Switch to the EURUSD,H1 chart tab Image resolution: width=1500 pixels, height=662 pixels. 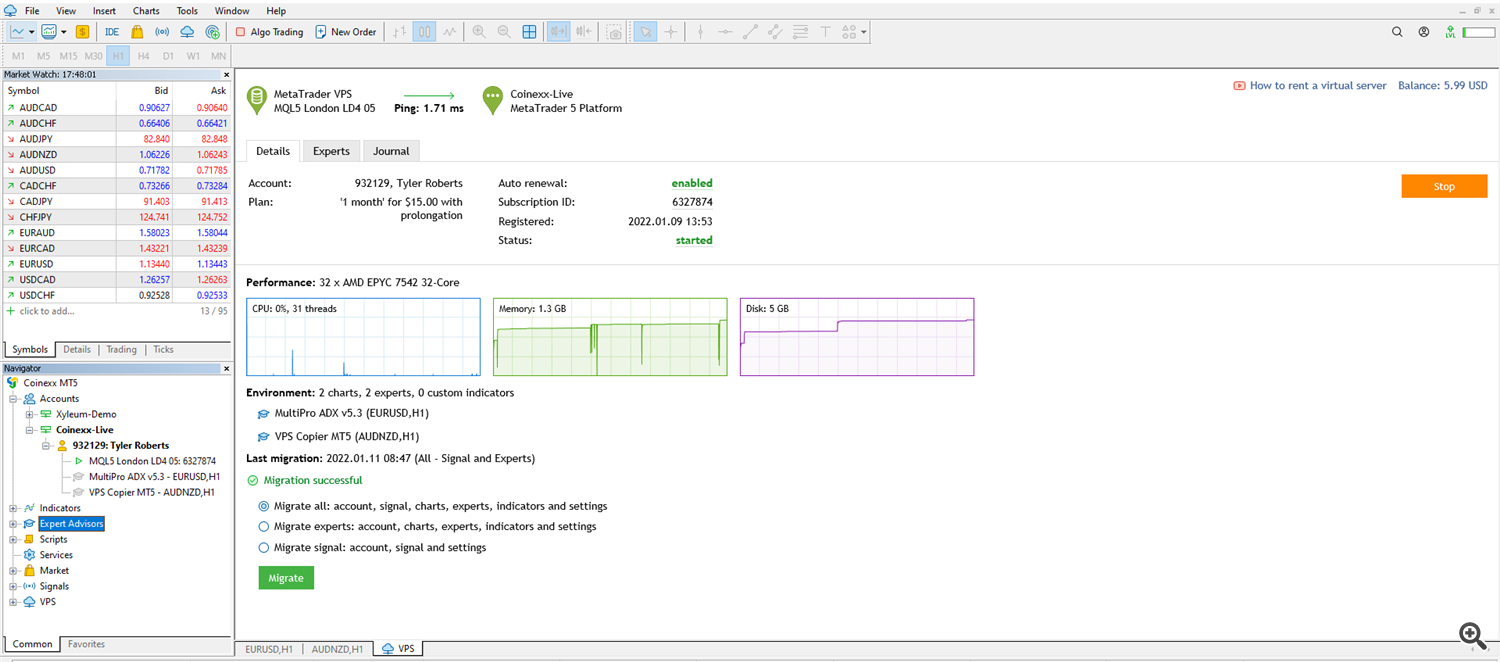pos(269,649)
